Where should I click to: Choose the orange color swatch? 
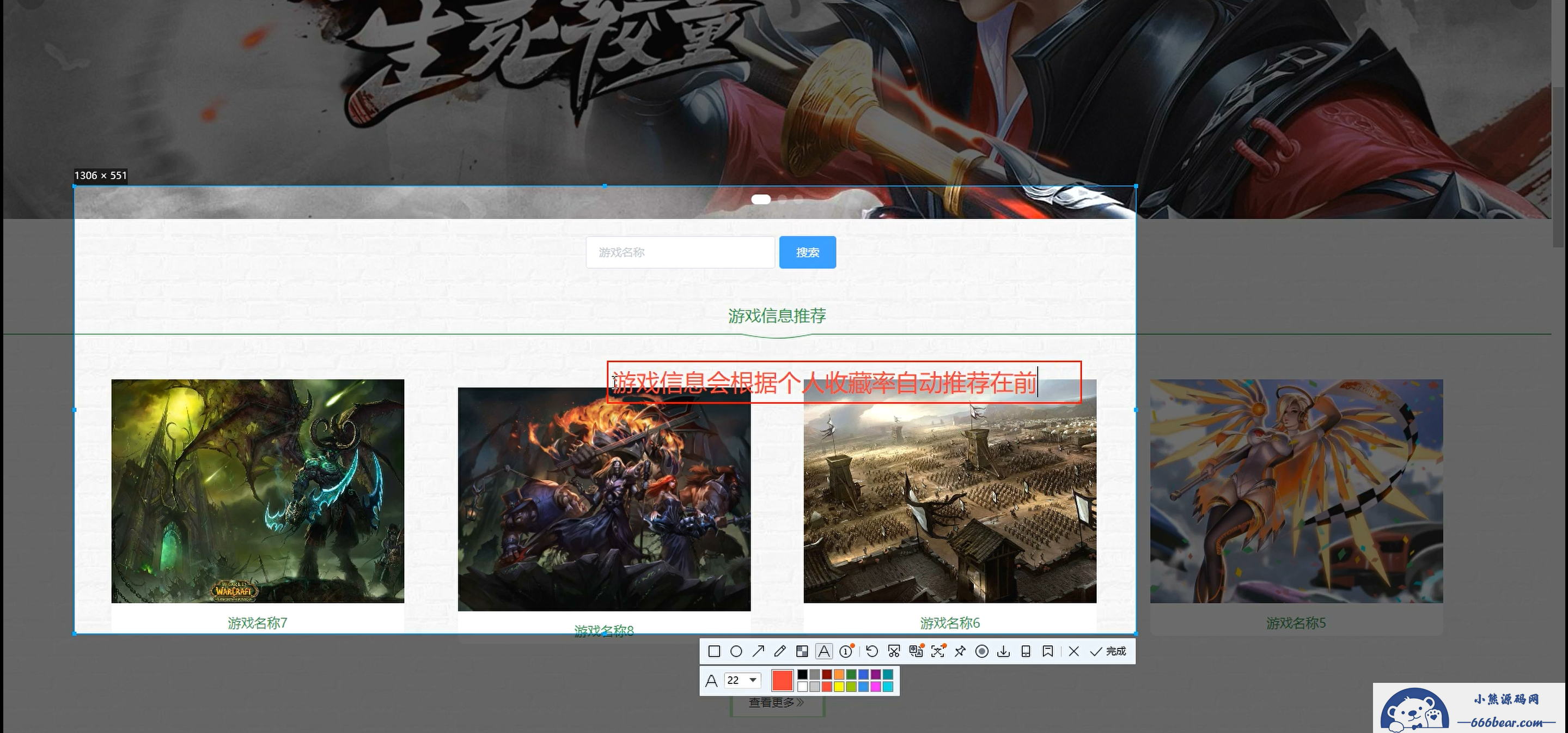coord(839,675)
